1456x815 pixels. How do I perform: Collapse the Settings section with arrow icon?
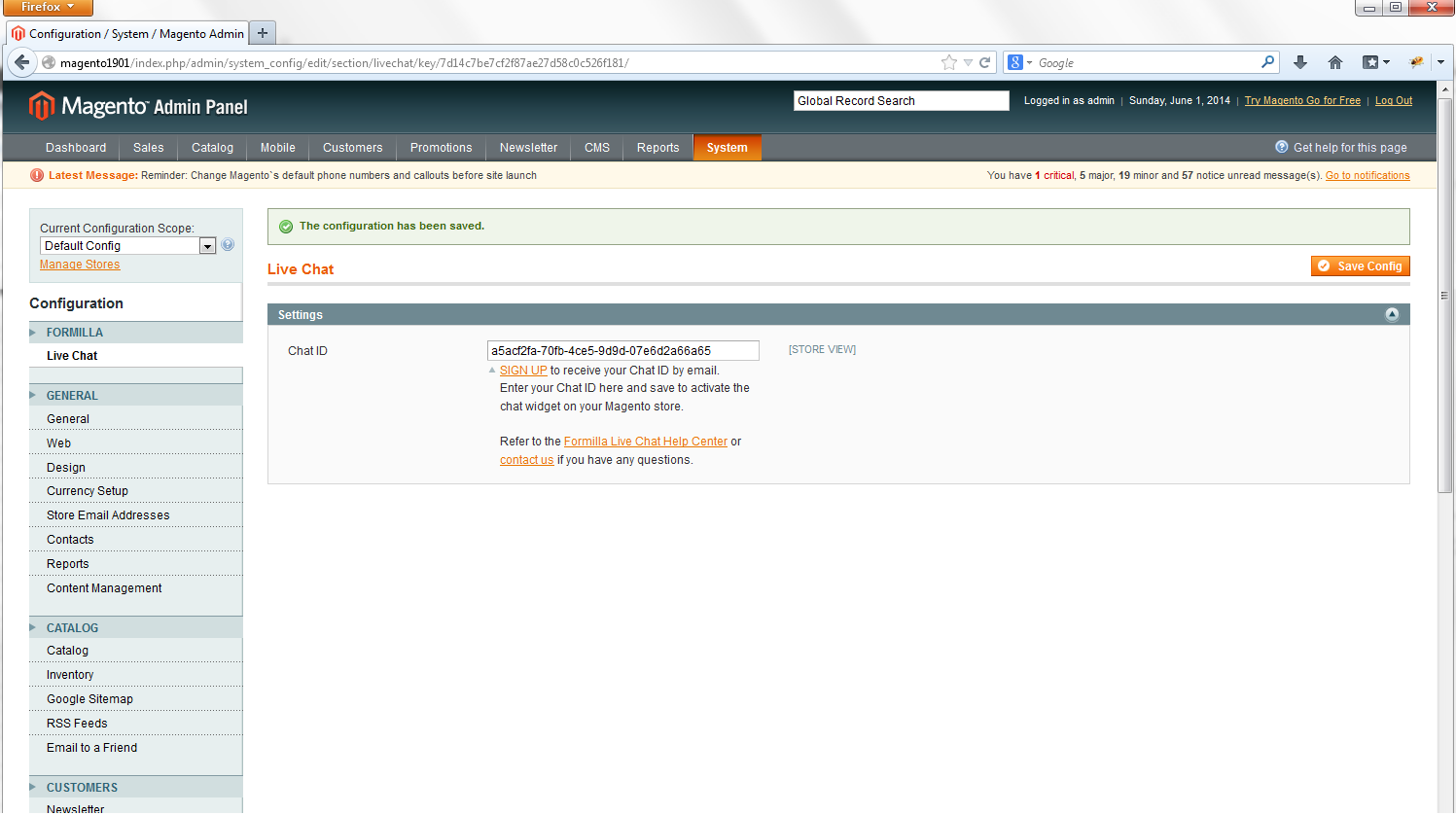point(1392,314)
